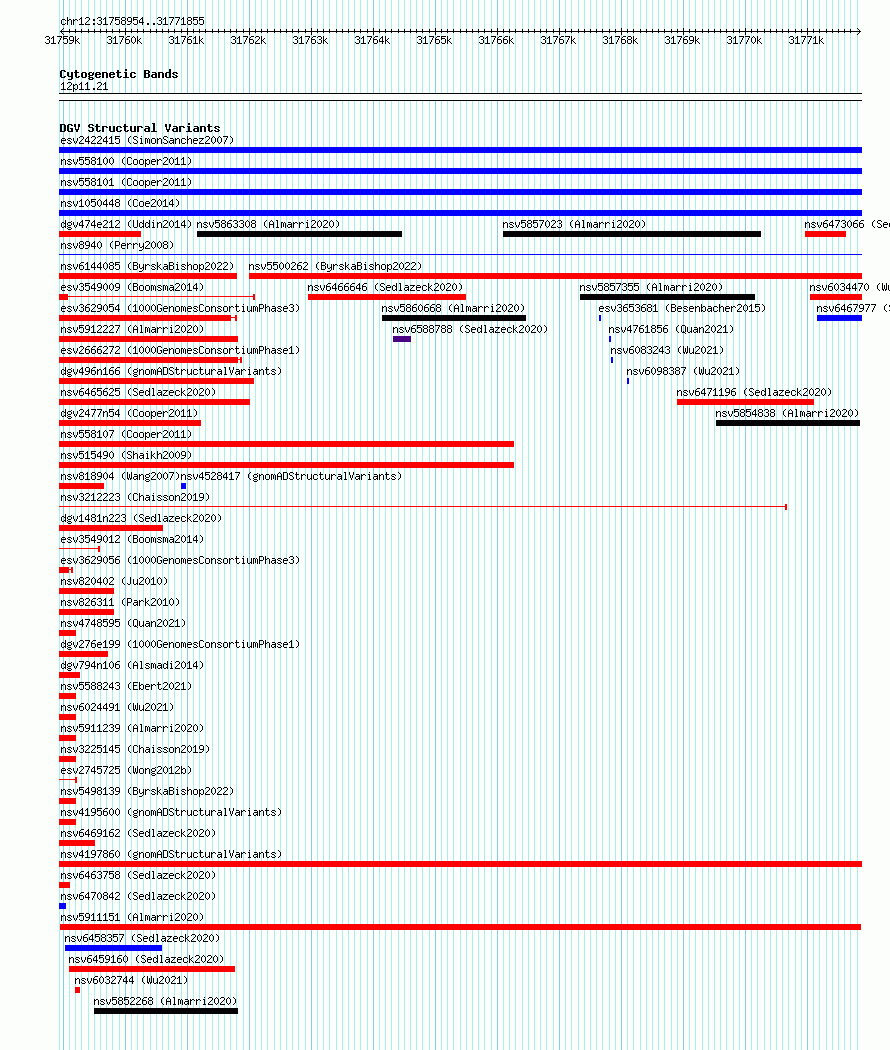Click nsv3212223 (Chaisson2019) label

pyautogui.click(x=135, y=498)
